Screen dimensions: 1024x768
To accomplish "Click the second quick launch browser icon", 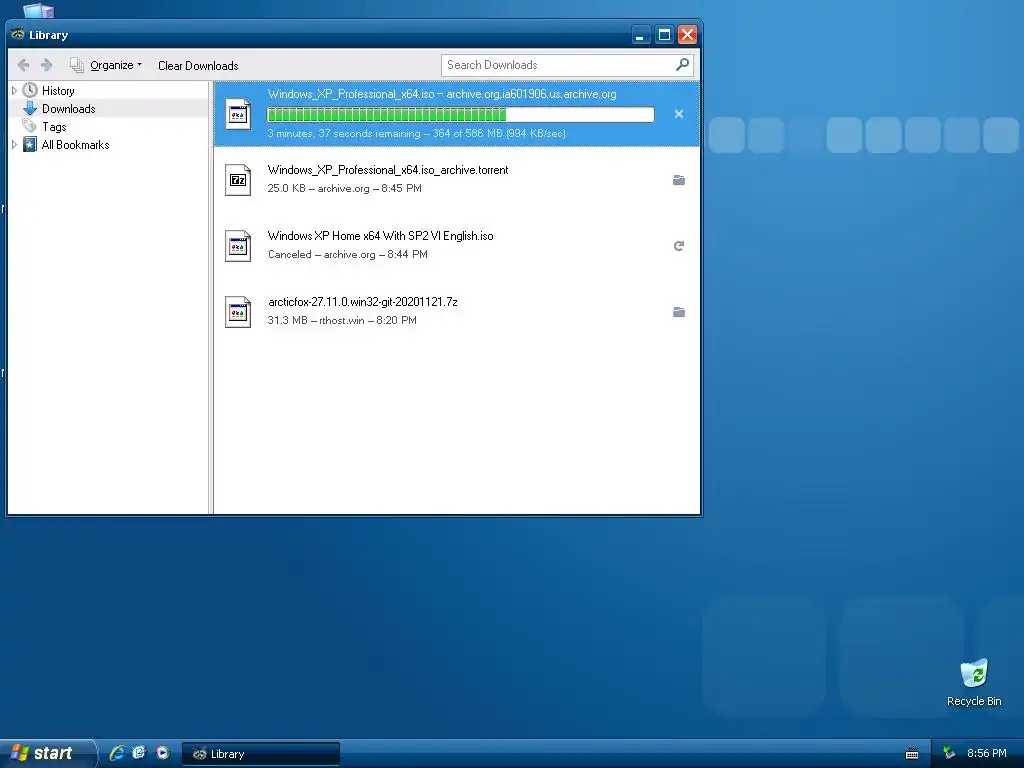I will point(139,753).
